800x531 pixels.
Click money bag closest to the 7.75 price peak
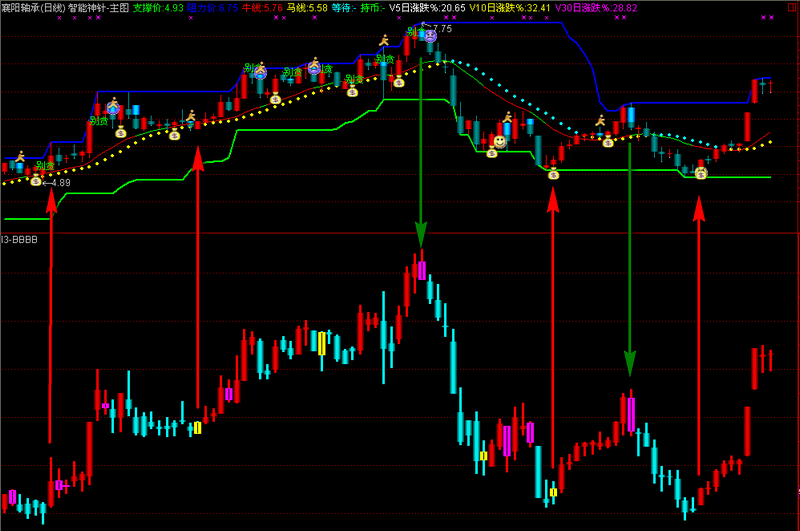pyautogui.click(x=399, y=82)
